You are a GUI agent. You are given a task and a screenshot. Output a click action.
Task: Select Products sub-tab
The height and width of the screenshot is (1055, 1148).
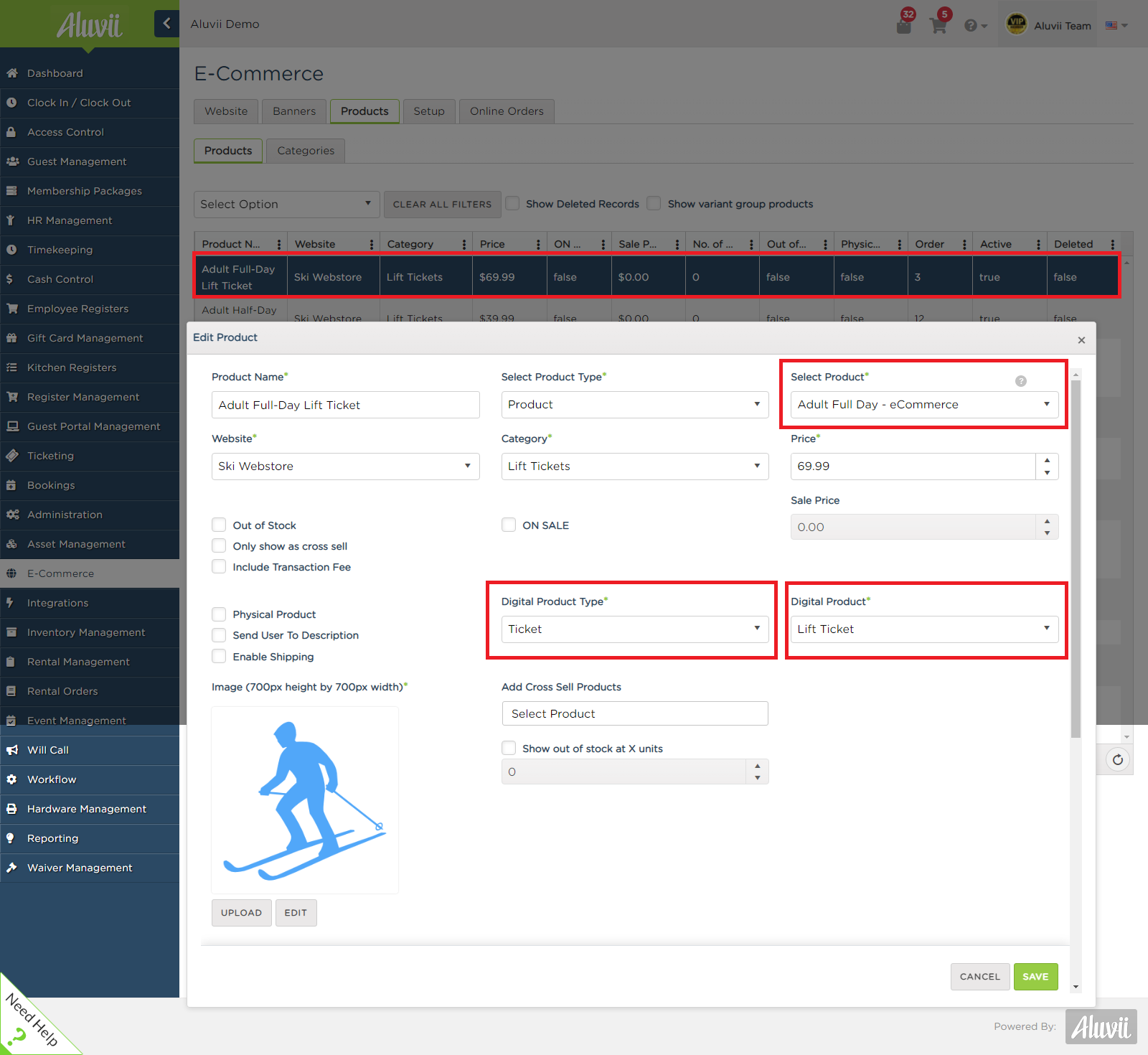pos(228,151)
